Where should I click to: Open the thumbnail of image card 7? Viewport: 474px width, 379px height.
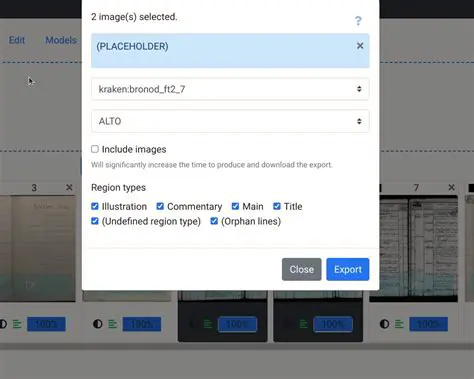tap(413, 249)
